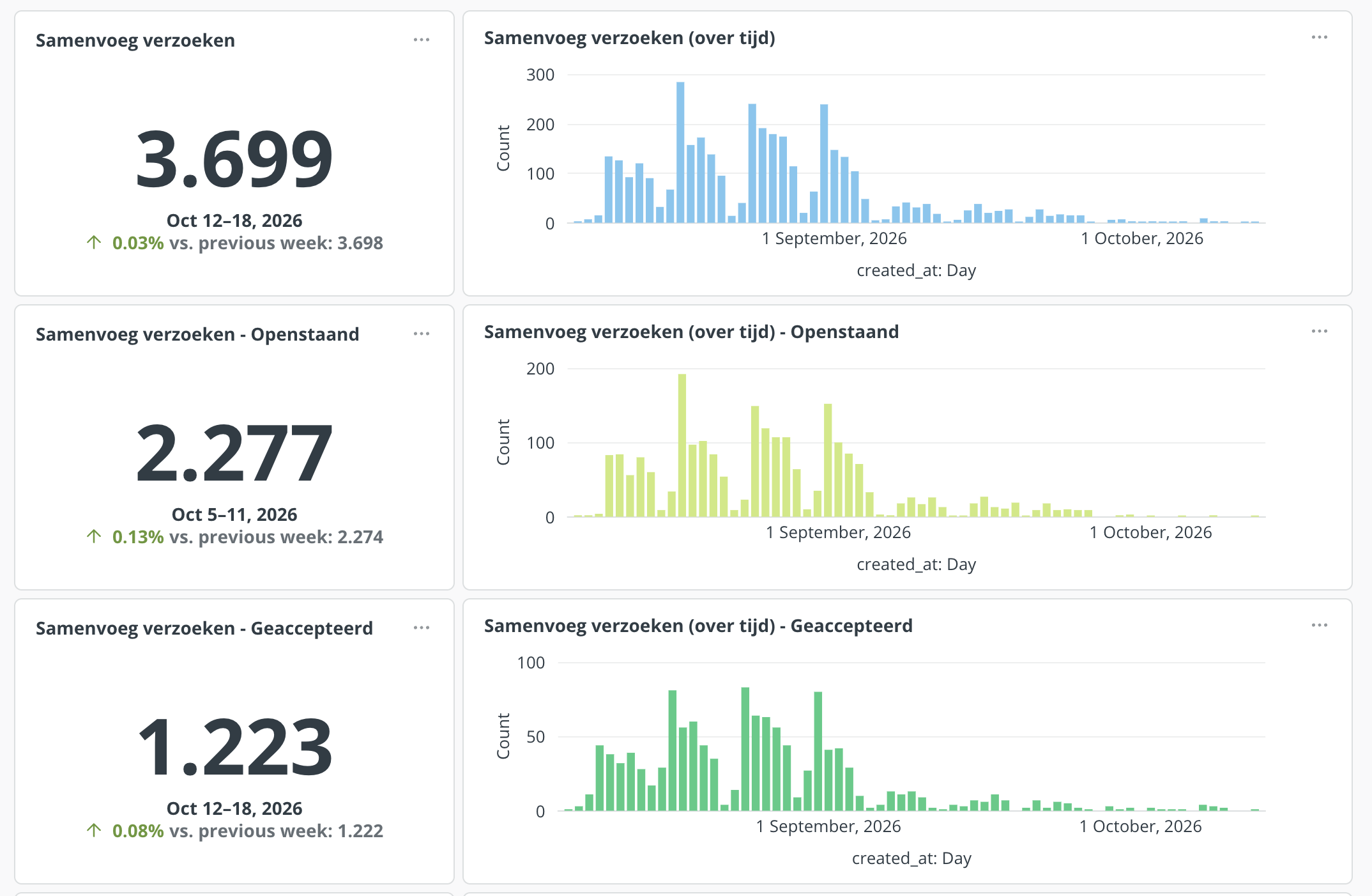Open ellipsis menu on Samenvoeg verzoeken card
Image resolution: width=1372 pixels, height=896 pixels.
tap(422, 40)
